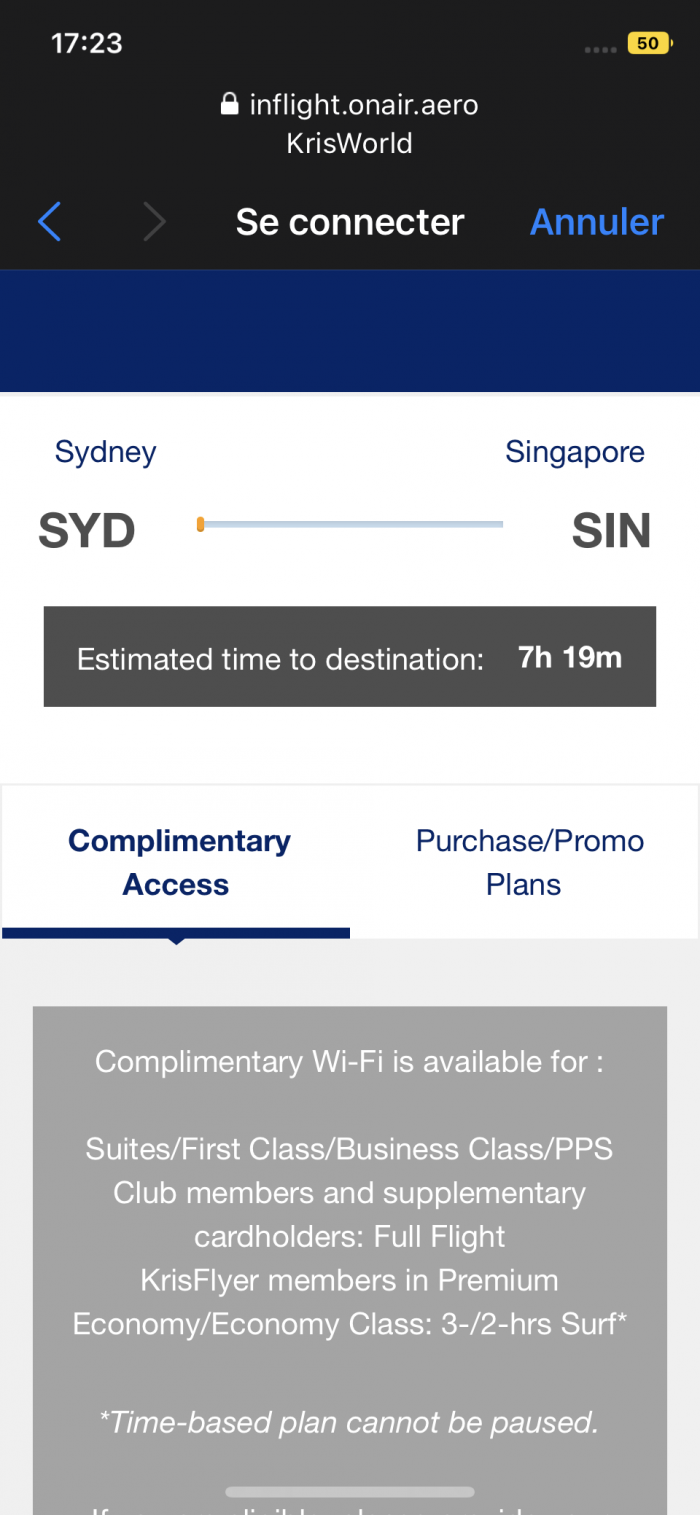
Task: Tap the KrisWorld network name
Action: point(350,143)
